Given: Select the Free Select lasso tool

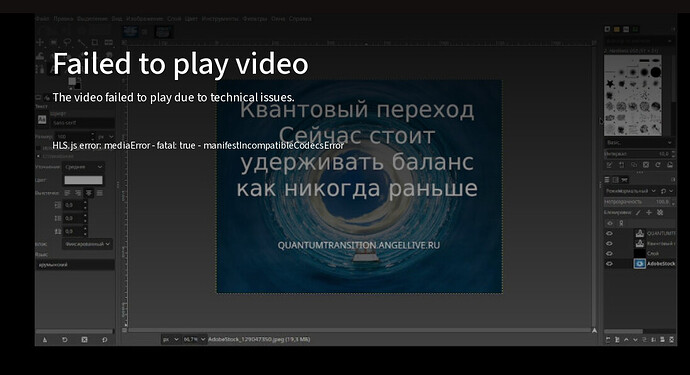Looking at the screenshot, I should 67,42.
